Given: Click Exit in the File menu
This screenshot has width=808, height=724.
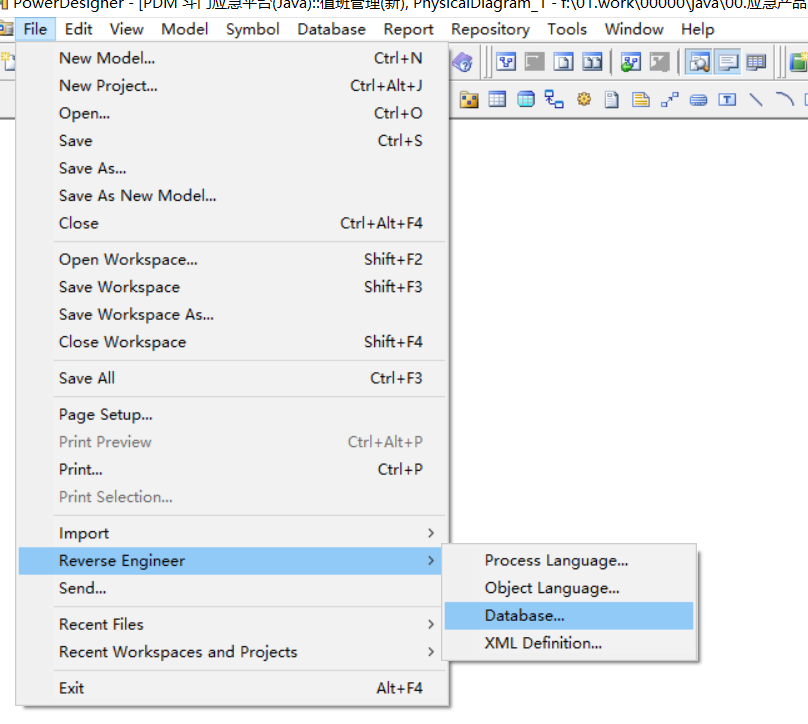Looking at the screenshot, I should pyautogui.click(x=232, y=688).
